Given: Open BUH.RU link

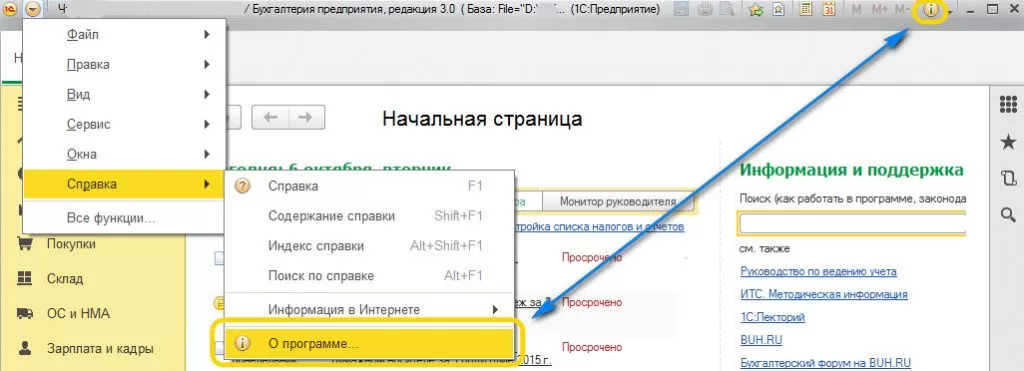Looking at the screenshot, I should coord(761,340).
